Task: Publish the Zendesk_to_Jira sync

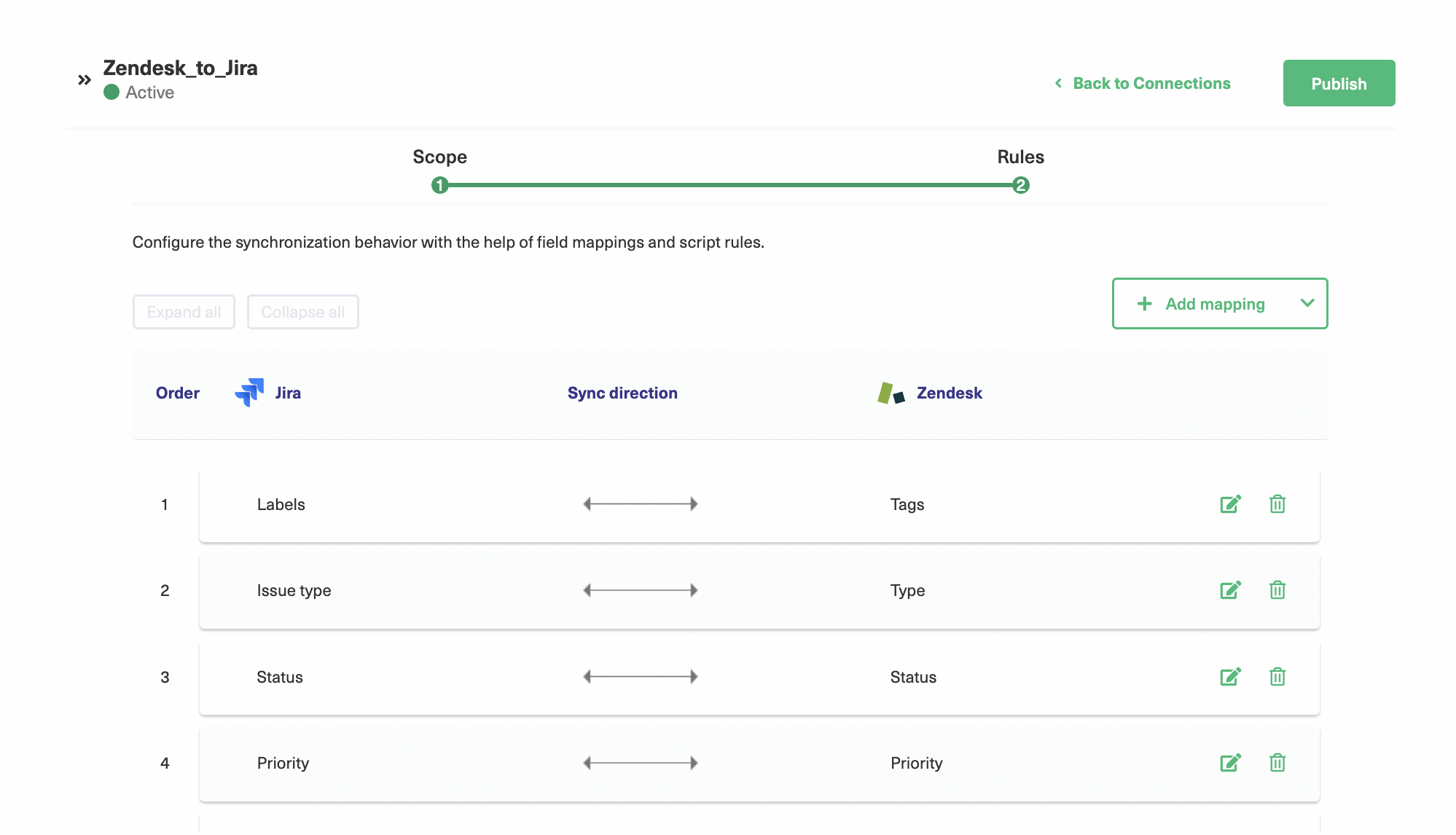Action: tap(1339, 82)
